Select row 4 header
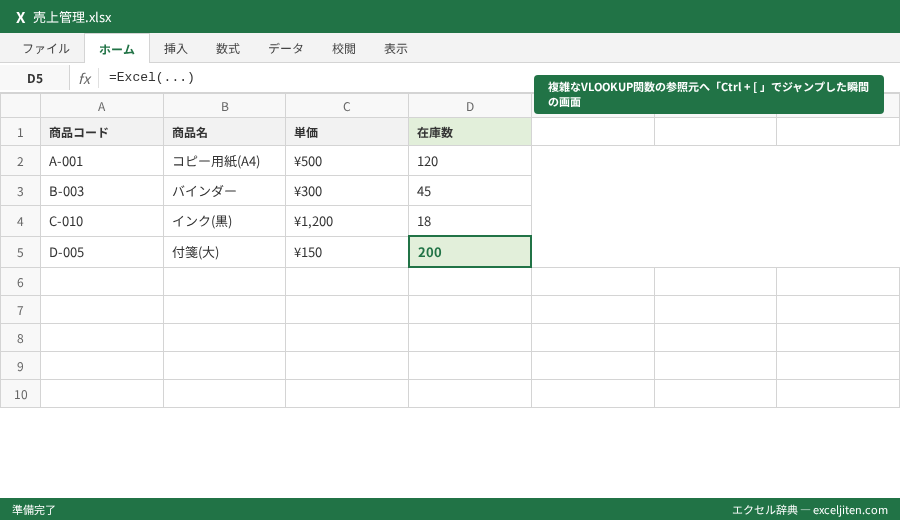 tap(20, 221)
